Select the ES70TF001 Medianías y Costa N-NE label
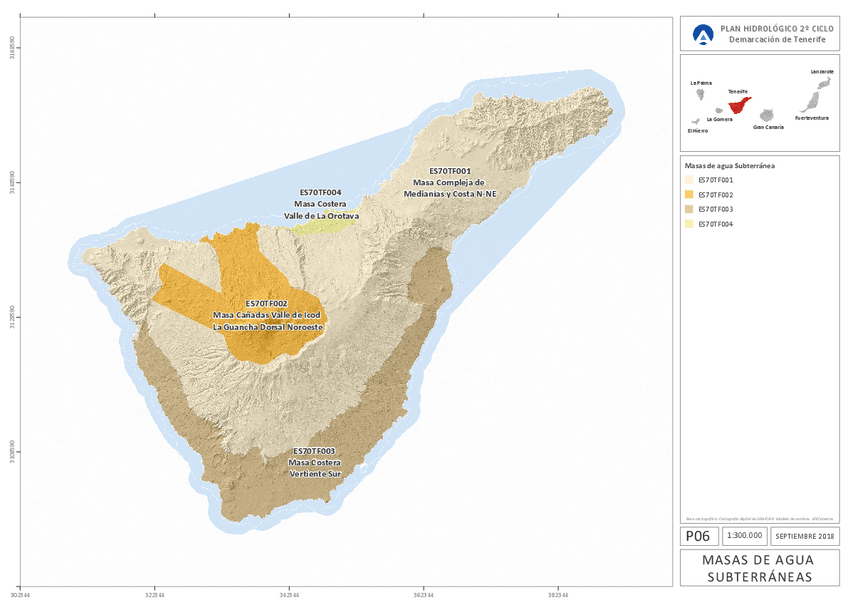 click(x=449, y=182)
